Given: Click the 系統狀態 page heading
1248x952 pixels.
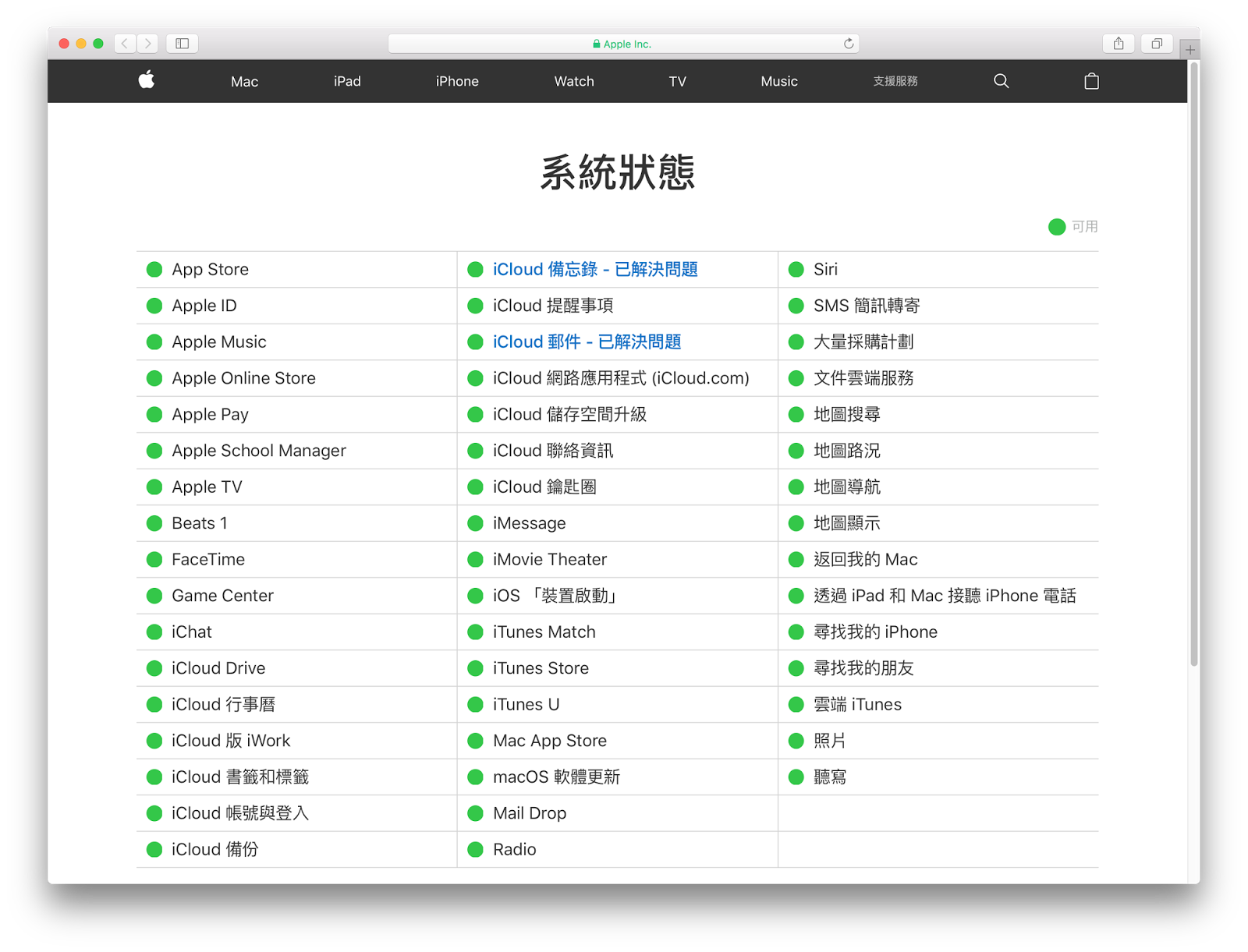Looking at the screenshot, I should pyautogui.click(x=618, y=172).
